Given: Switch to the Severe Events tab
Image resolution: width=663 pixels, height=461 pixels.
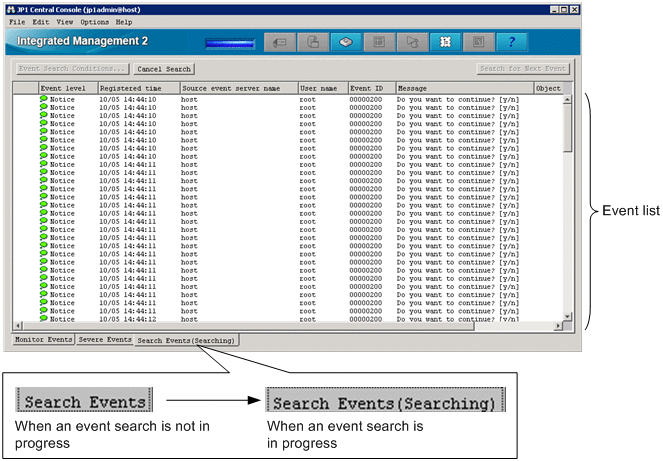Looking at the screenshot, I should (105, 340).
